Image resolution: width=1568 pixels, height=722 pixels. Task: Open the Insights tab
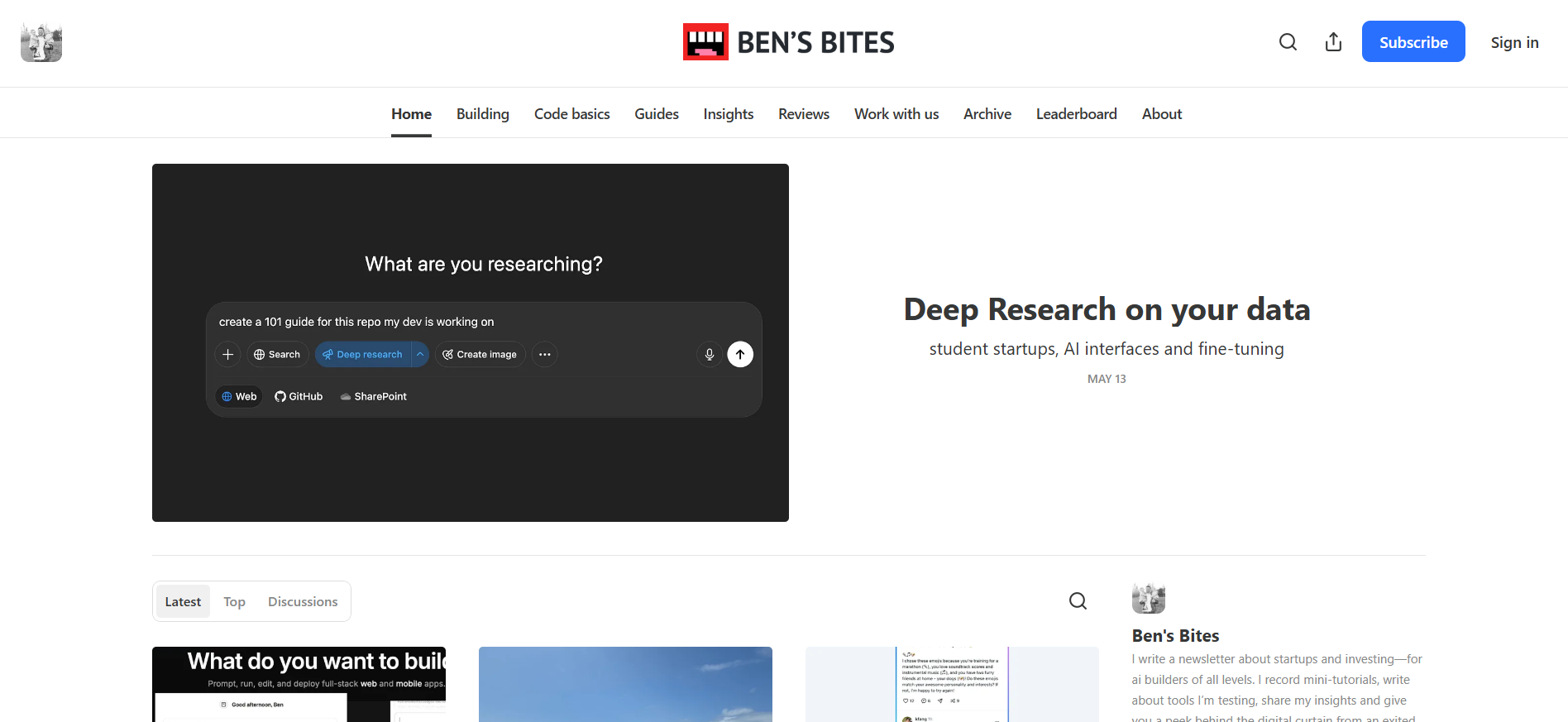(729, 114)
